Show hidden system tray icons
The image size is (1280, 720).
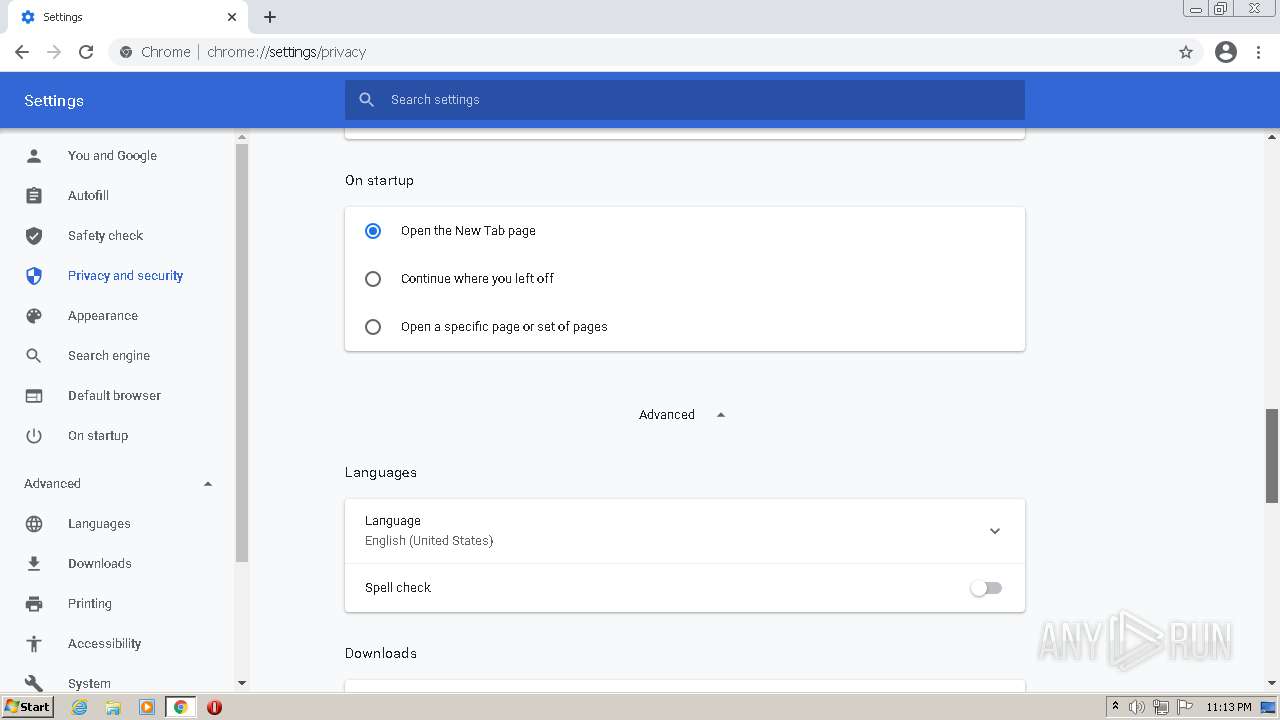point(1115,707)
